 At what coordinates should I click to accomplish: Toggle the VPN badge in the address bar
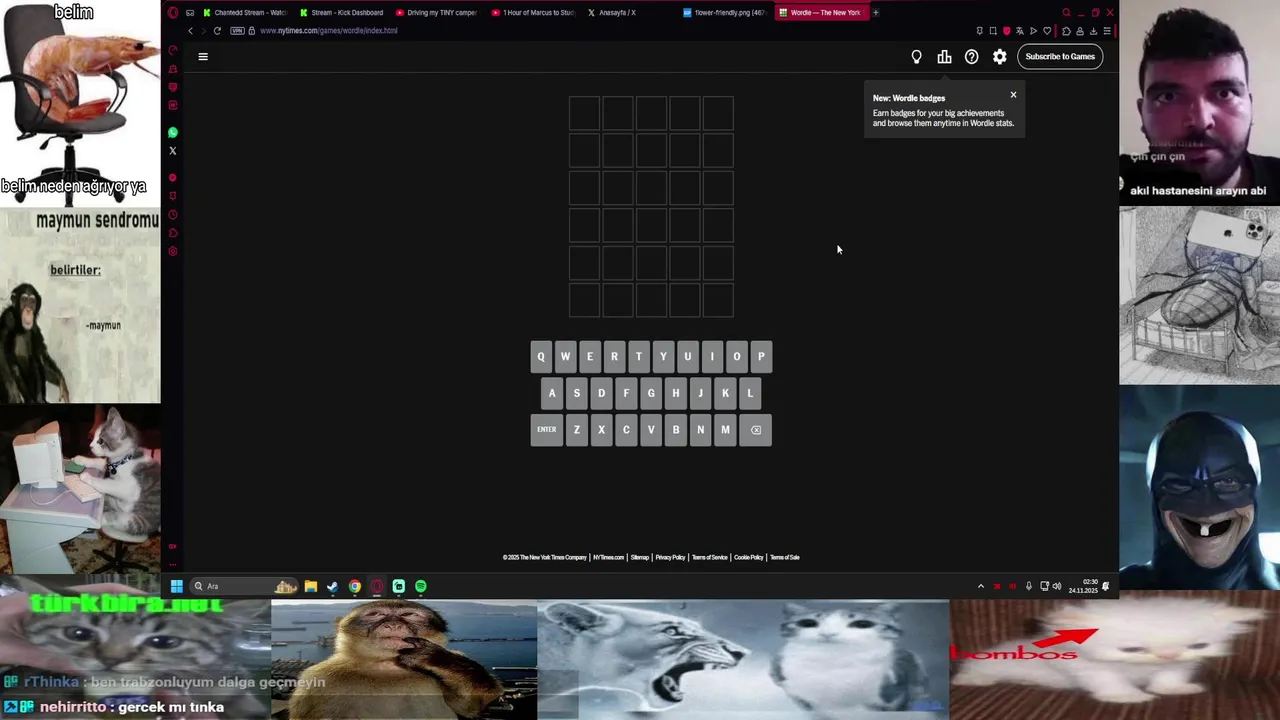(237, 31)
